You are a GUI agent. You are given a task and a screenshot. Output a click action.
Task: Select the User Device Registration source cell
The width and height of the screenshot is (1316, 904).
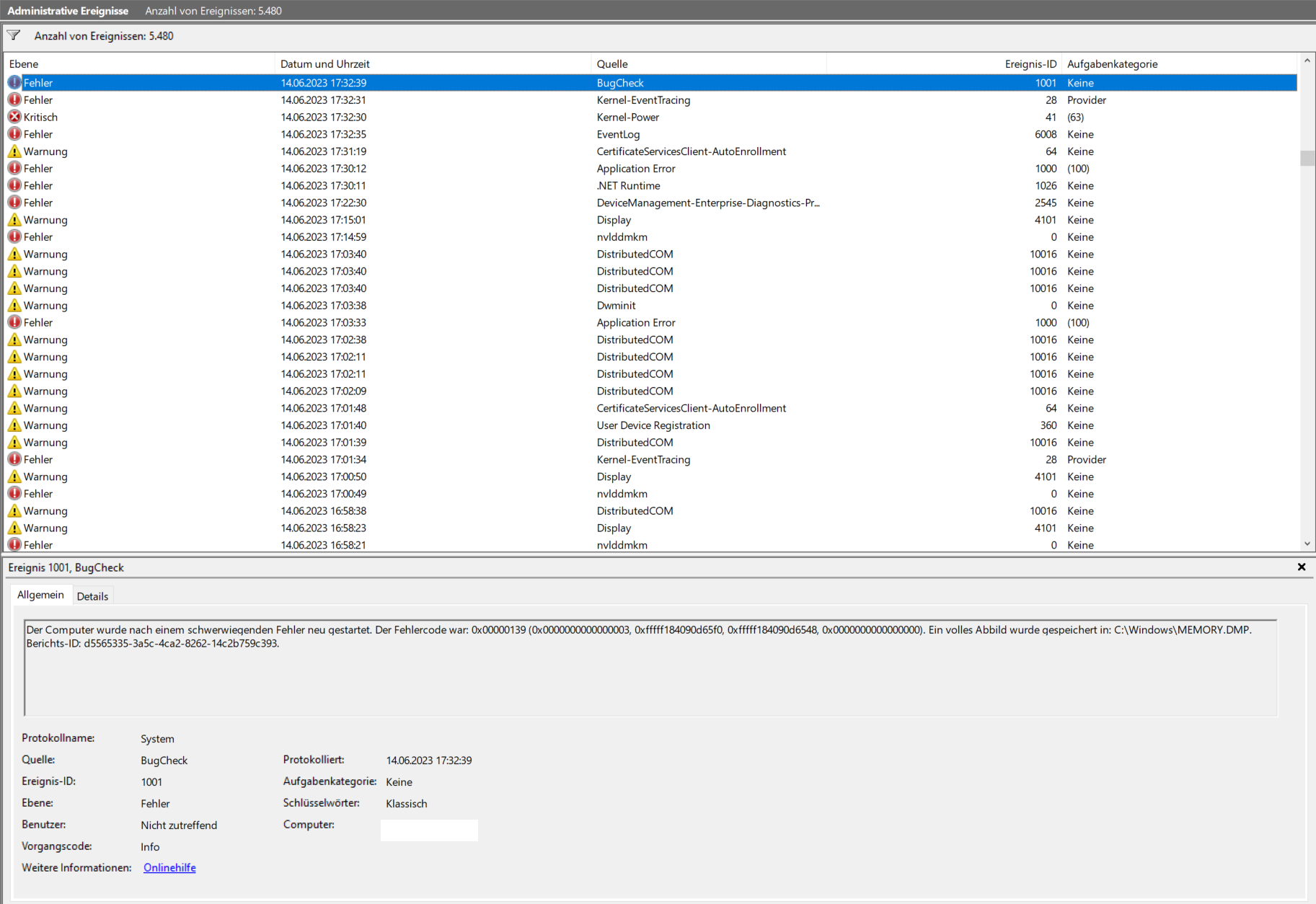coord(653,425)
